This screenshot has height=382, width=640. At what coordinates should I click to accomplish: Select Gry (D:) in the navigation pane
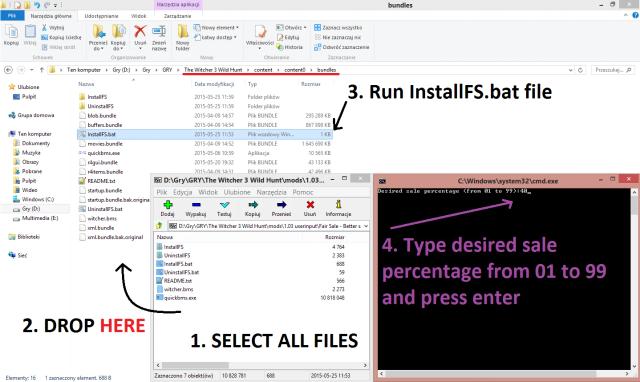31,209
